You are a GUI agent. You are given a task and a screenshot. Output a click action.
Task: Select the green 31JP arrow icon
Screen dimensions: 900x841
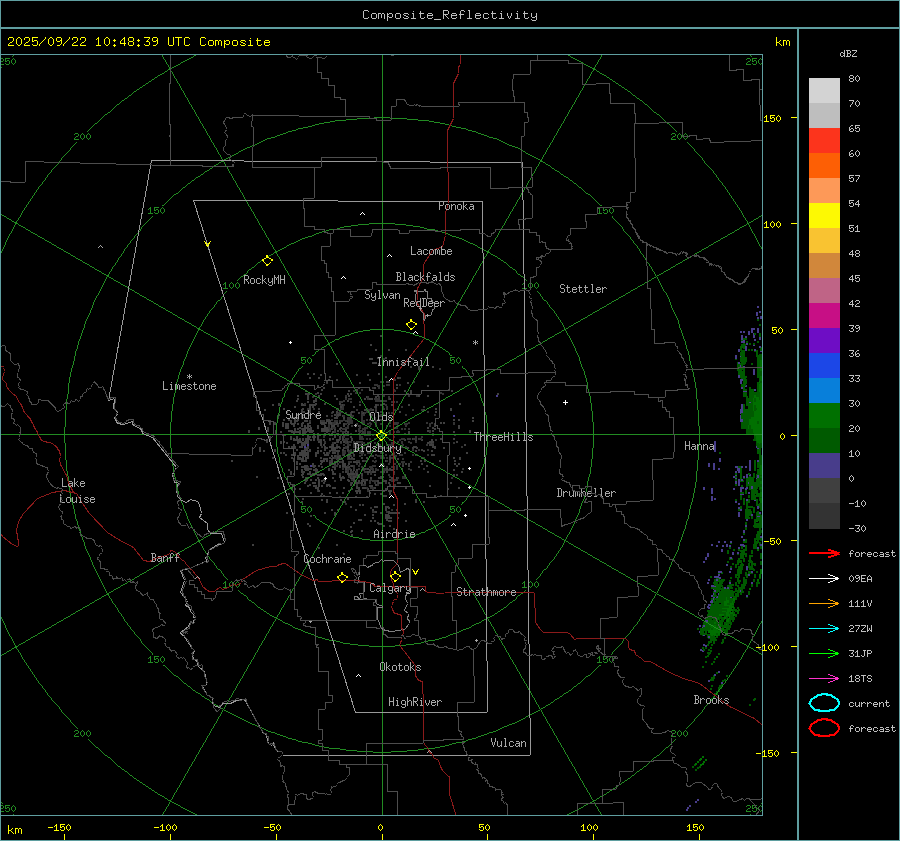pyautogui.click(x=824, y=653)
